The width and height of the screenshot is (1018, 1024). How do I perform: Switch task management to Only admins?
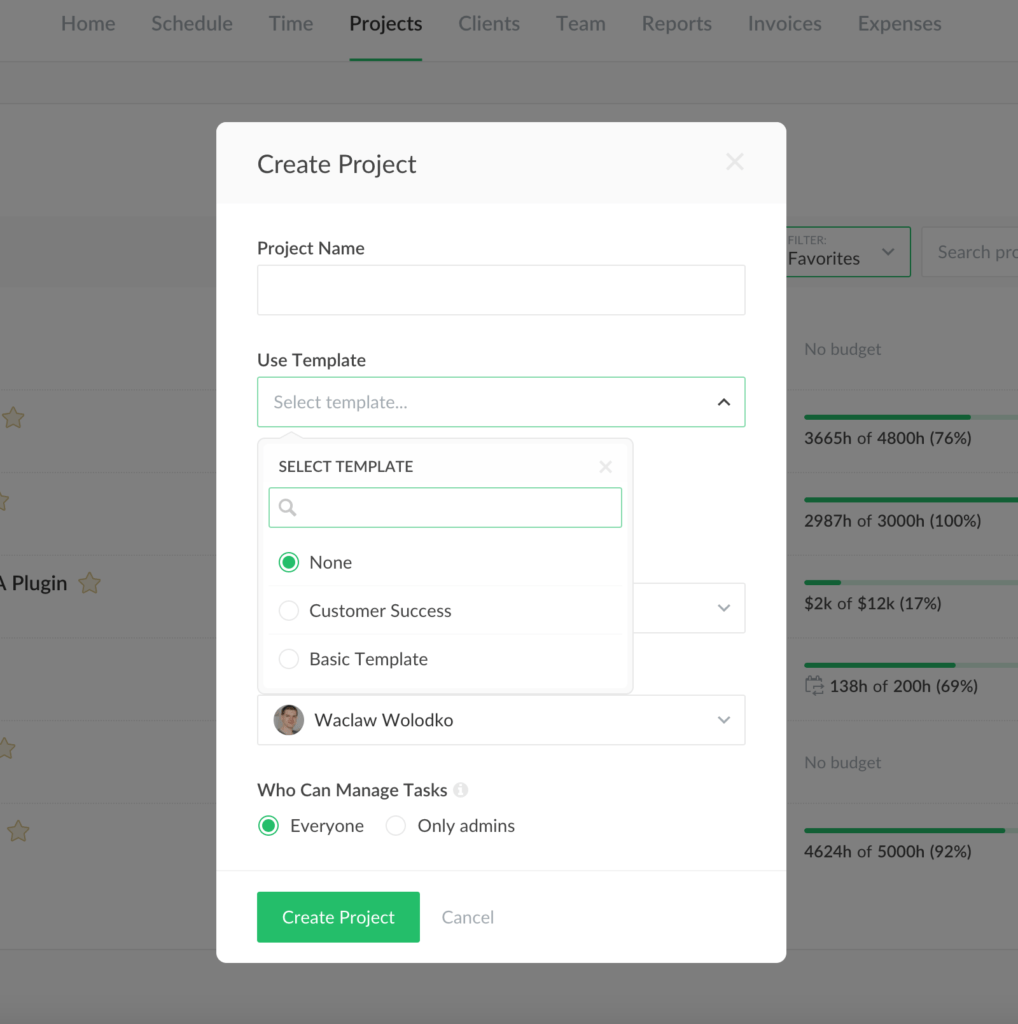(396, 826)
